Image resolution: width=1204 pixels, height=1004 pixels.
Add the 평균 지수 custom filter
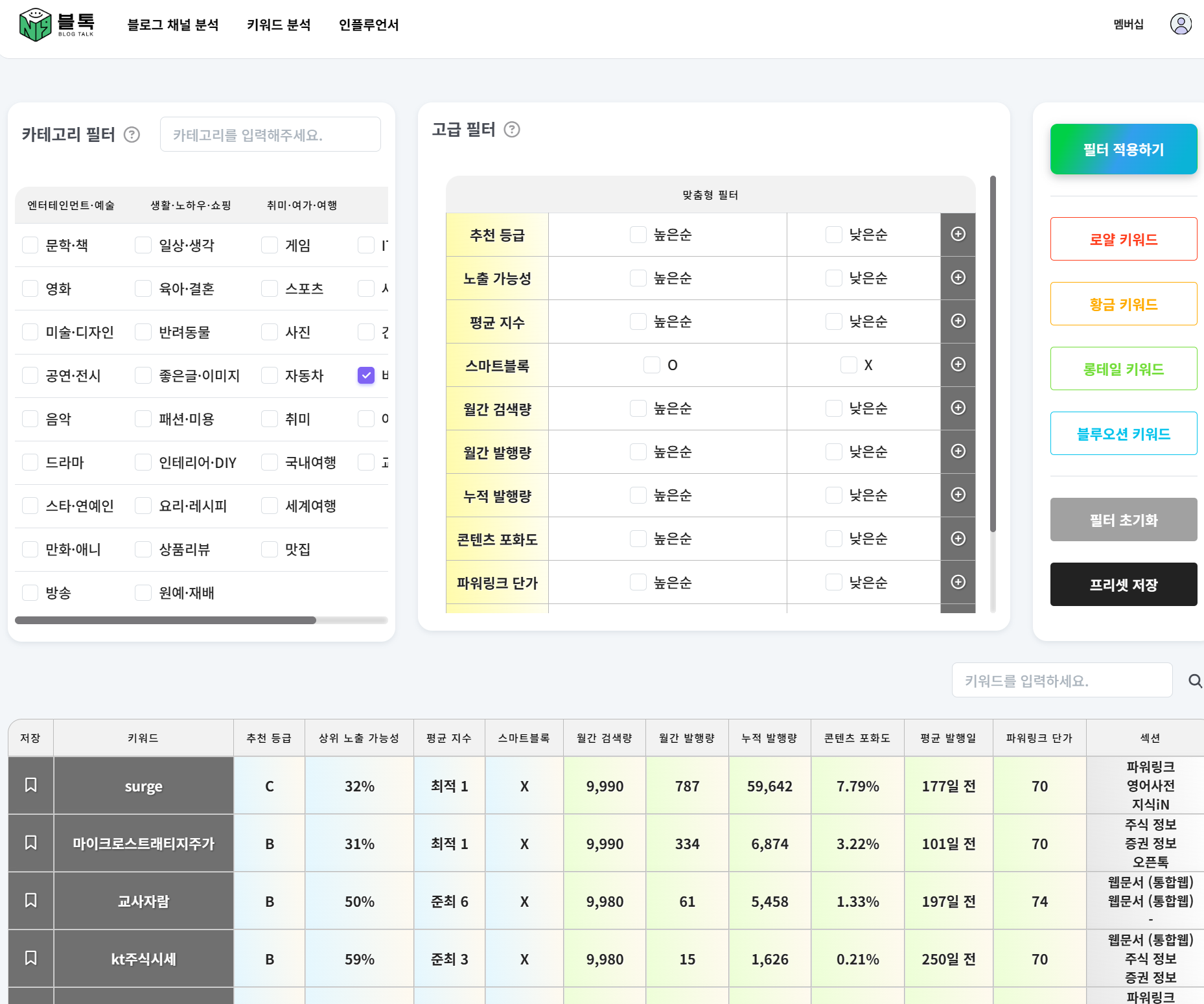point(958,321)
